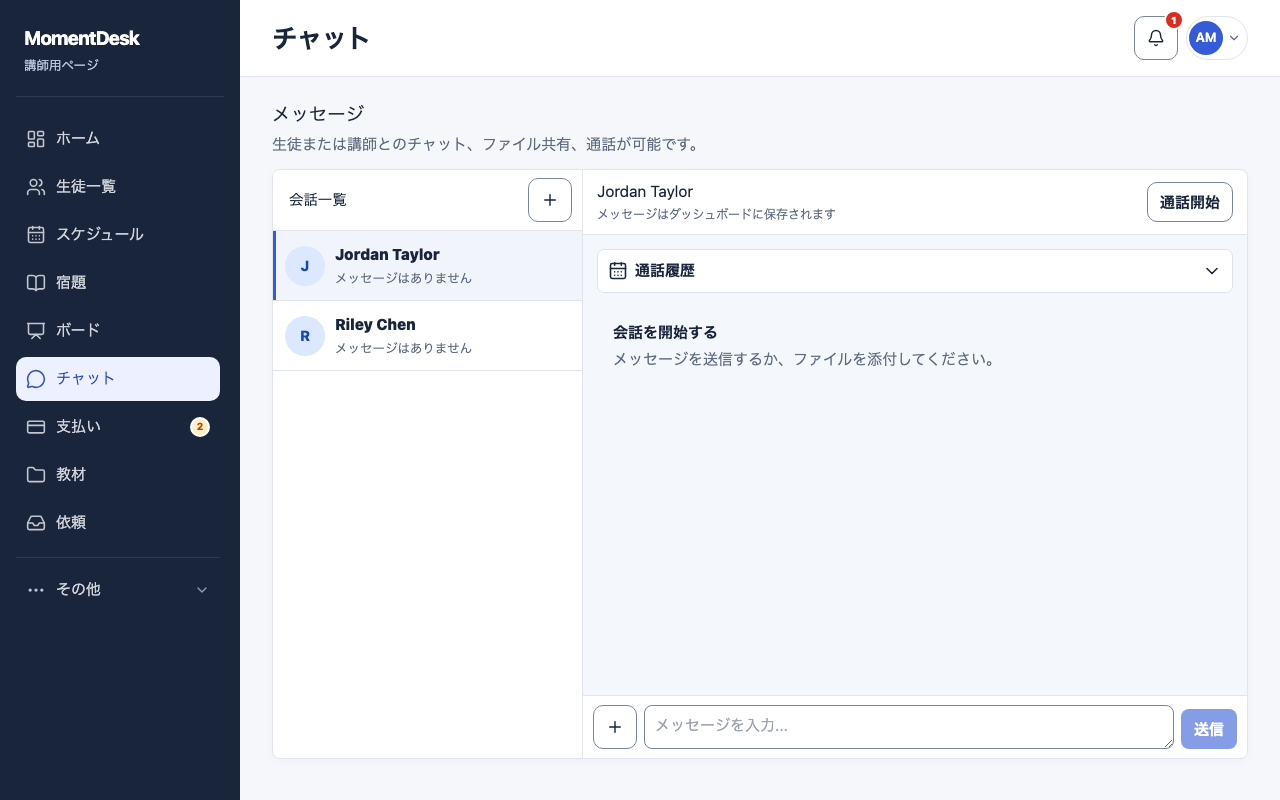Click the three dots icon by その他
The width and height of the screenshot is (1280, 800).
36,589
